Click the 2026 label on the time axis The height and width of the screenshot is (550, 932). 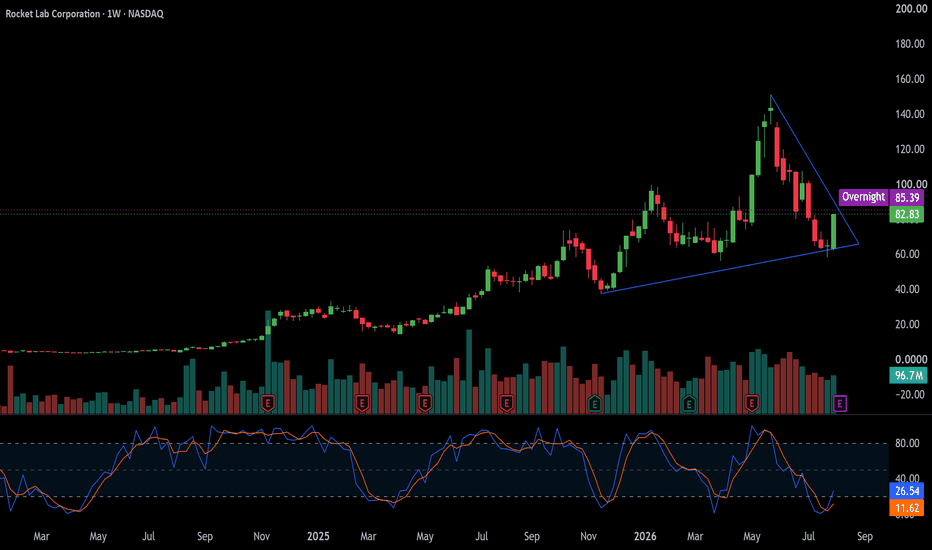pyautogui.click(x=644, y=536)
